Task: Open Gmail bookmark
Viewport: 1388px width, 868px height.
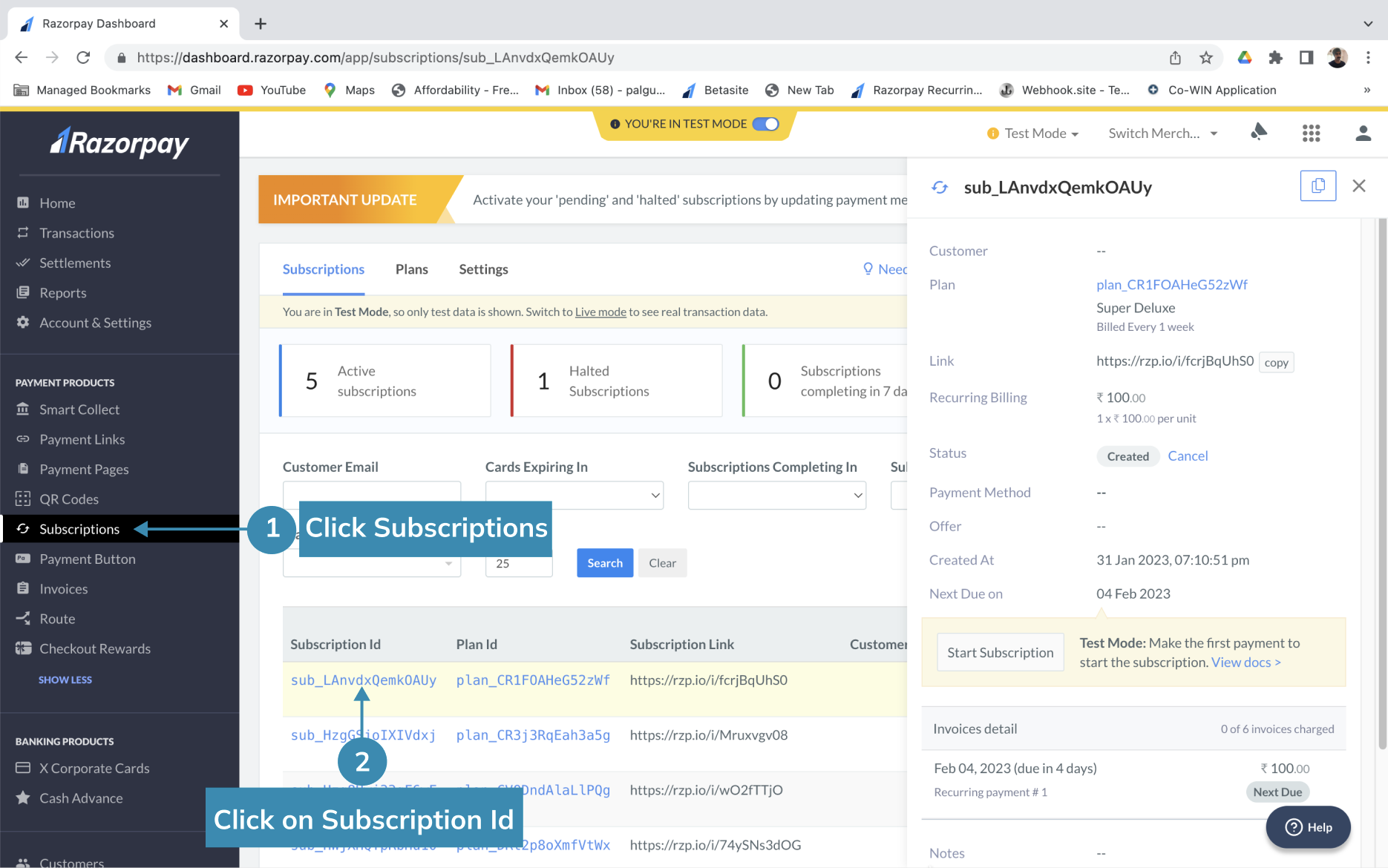Action: (194, 90)
